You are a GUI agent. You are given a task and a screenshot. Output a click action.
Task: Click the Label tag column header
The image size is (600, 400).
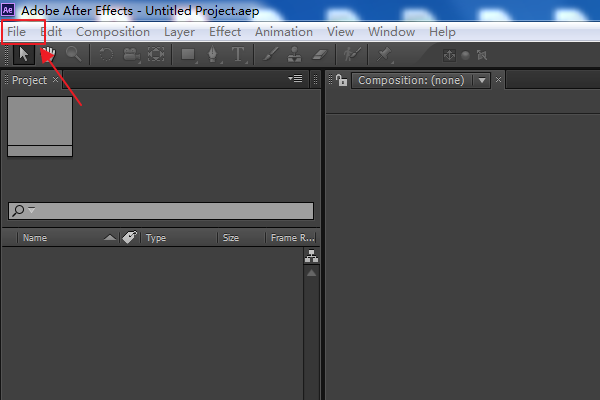click(130, 237)
